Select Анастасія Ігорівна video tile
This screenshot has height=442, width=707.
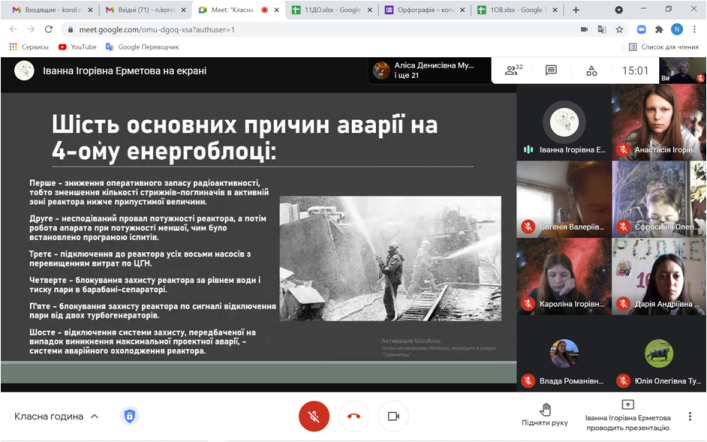658,122
